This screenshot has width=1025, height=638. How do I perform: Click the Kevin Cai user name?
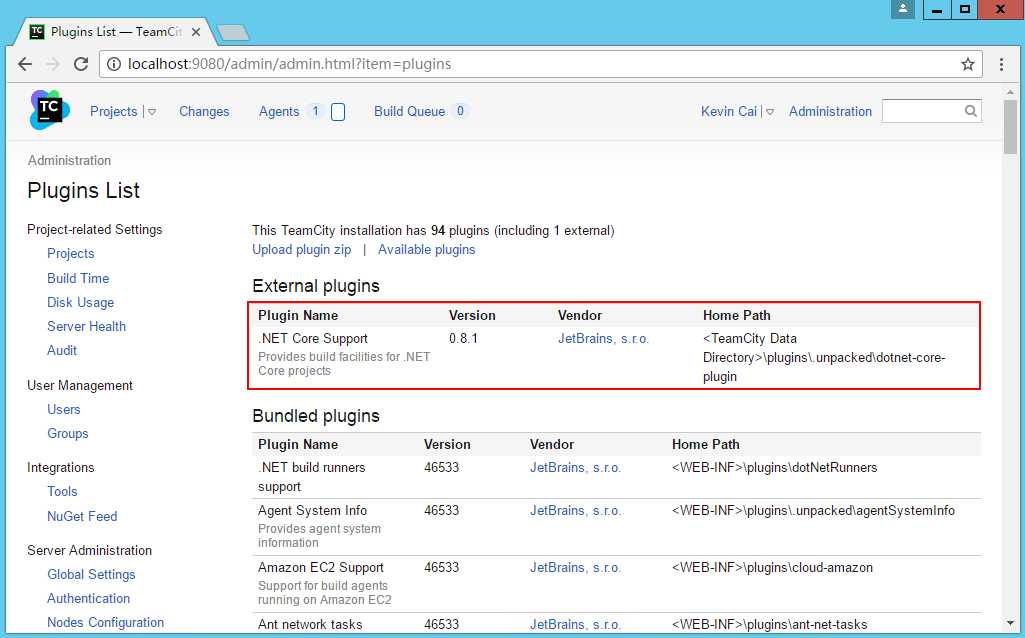(729, 112)
